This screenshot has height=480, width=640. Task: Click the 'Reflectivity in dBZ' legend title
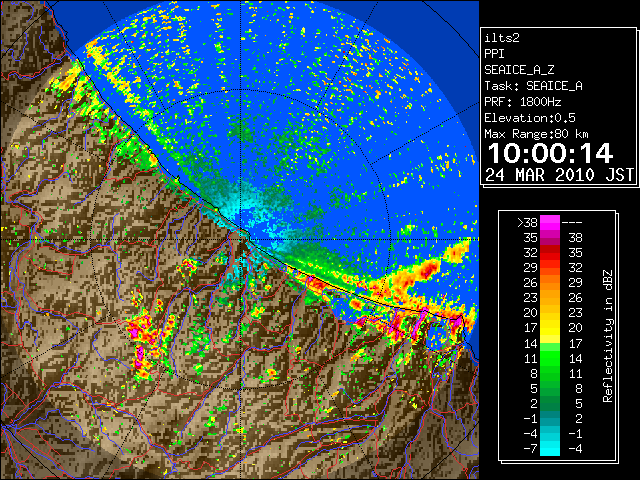tap(608, 336)
